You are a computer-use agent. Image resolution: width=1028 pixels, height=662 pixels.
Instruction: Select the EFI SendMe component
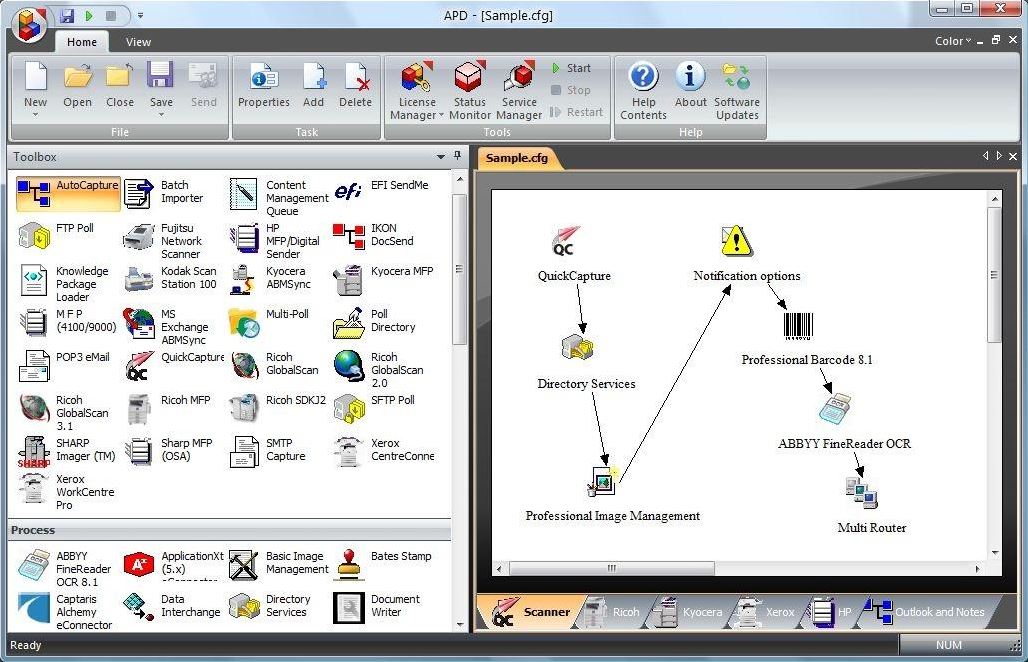pyautogui.click(x=382, y=191)
